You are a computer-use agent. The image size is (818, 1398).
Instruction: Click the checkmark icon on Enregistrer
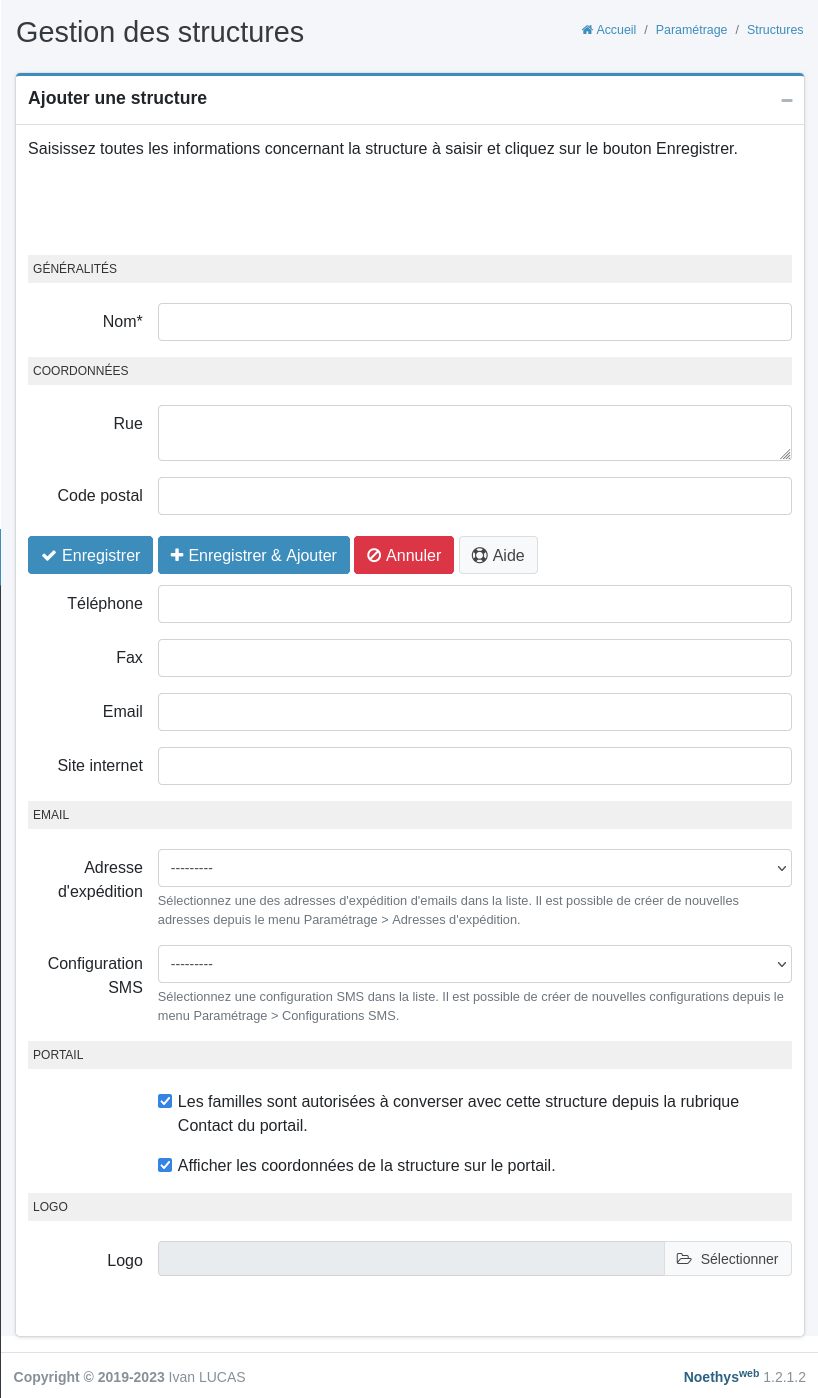coord(48,555)
